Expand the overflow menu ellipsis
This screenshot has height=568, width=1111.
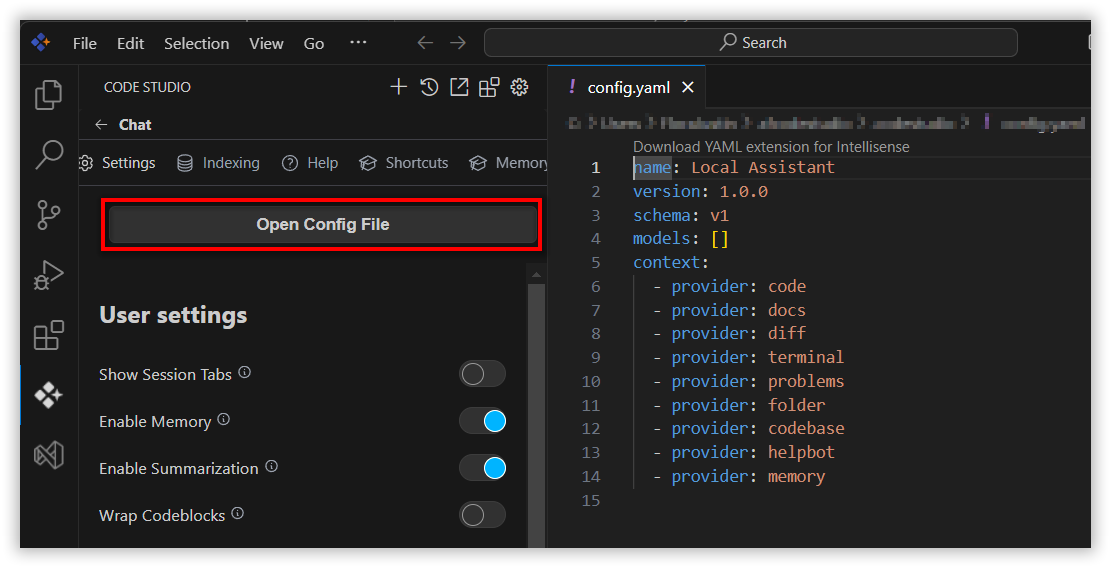click(358, 42)
